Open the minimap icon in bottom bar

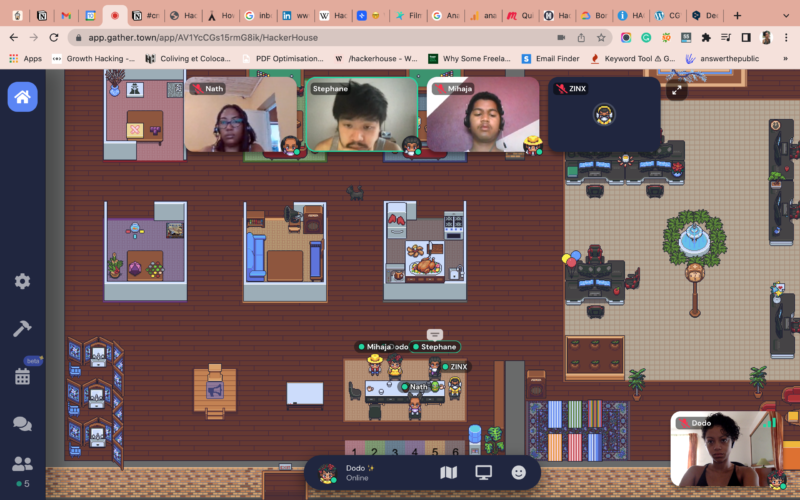coord(449,472)
